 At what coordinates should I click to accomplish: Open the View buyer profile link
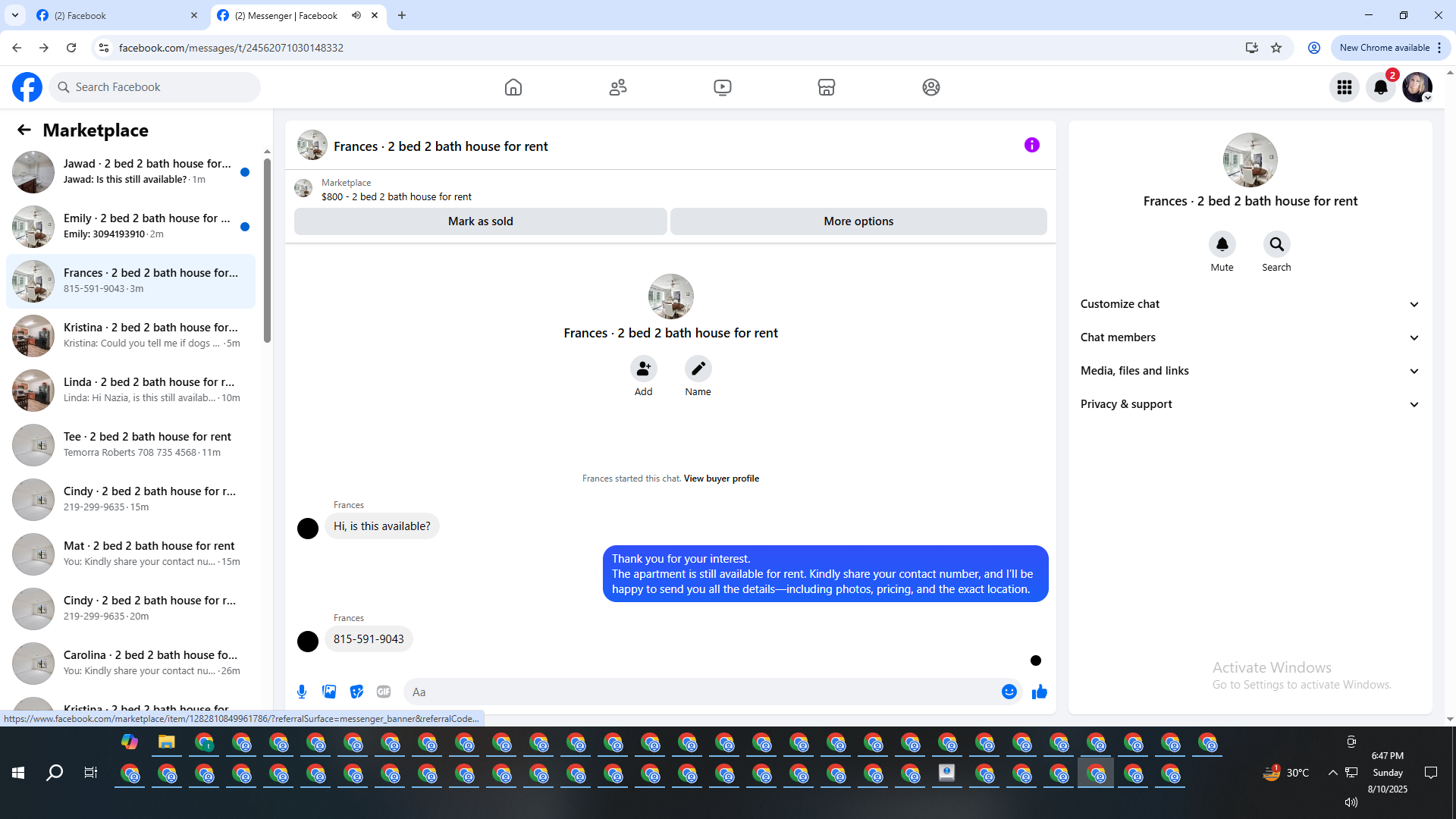[720, 479]
